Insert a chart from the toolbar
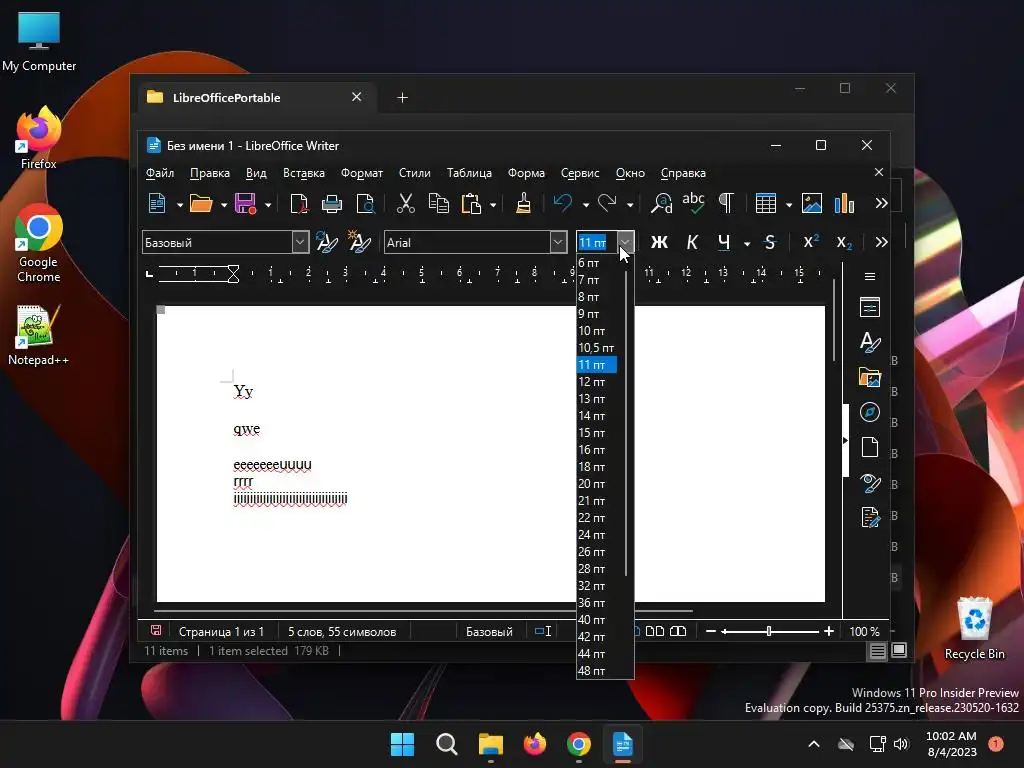 point(844,204)
